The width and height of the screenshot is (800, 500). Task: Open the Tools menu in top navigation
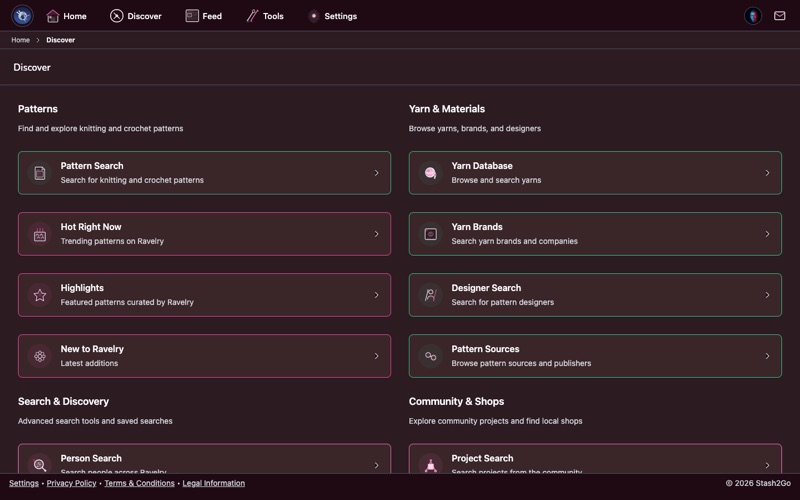tap(265, 16)
